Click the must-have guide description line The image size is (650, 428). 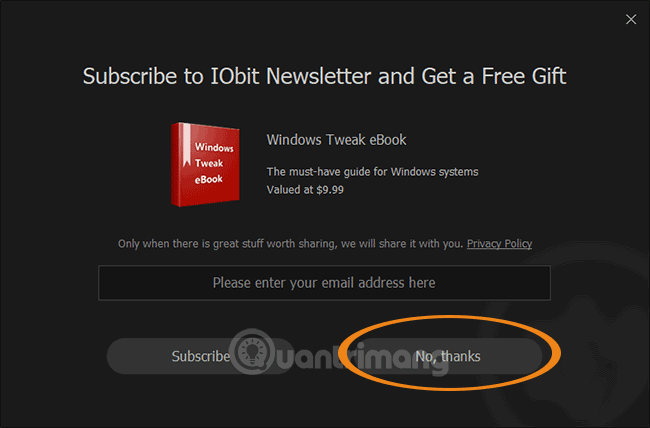372,172
